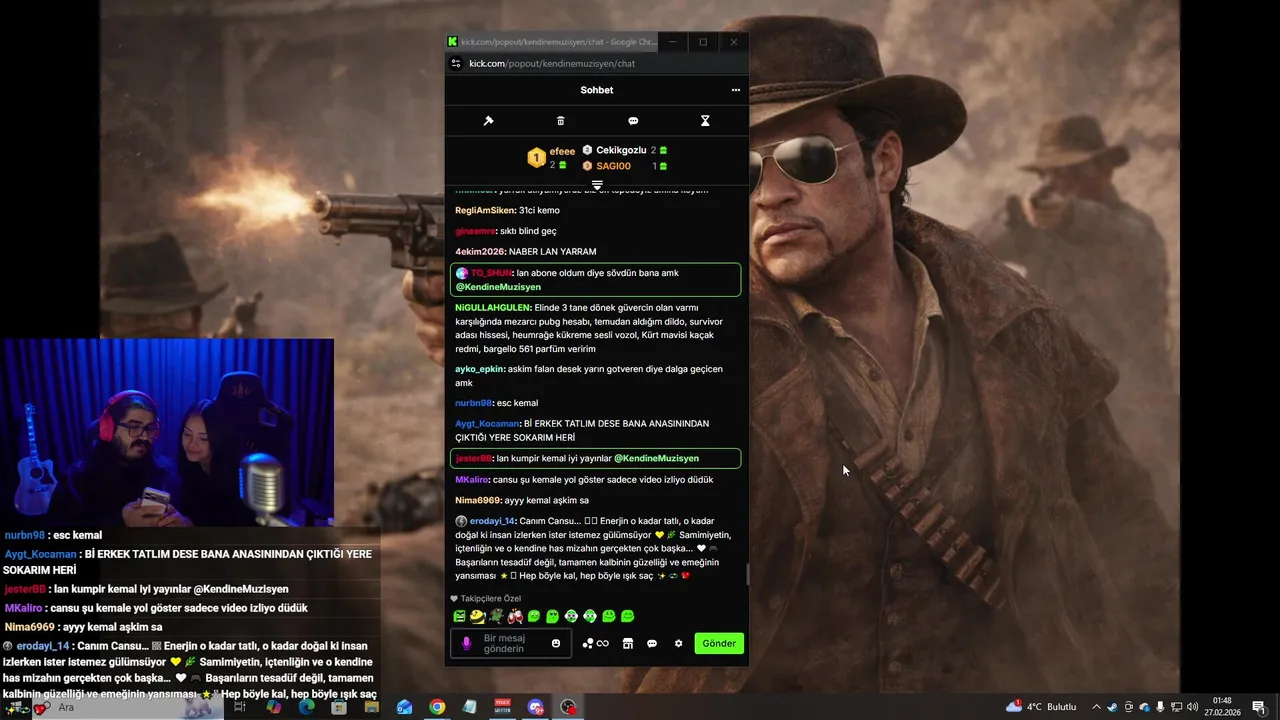Click the hourglass slow-mode icon
Image resolution: width=1280 pixels, height=720 pixels.
pos(705,121)
